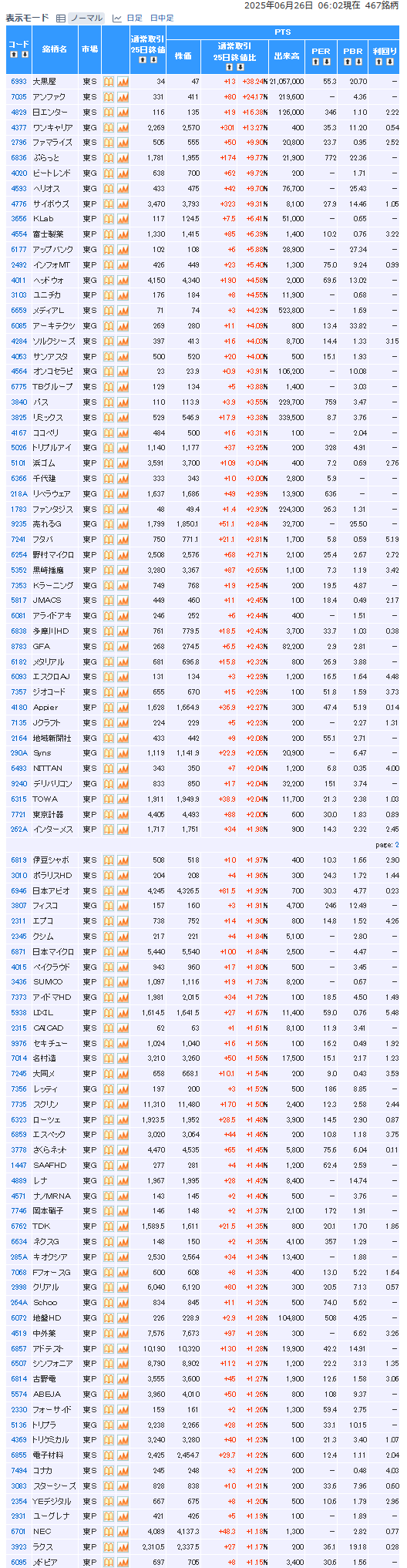The image size is (407, 1568).
Task: Open stock code link 6701 for NEC
Action: [18, 1531]
